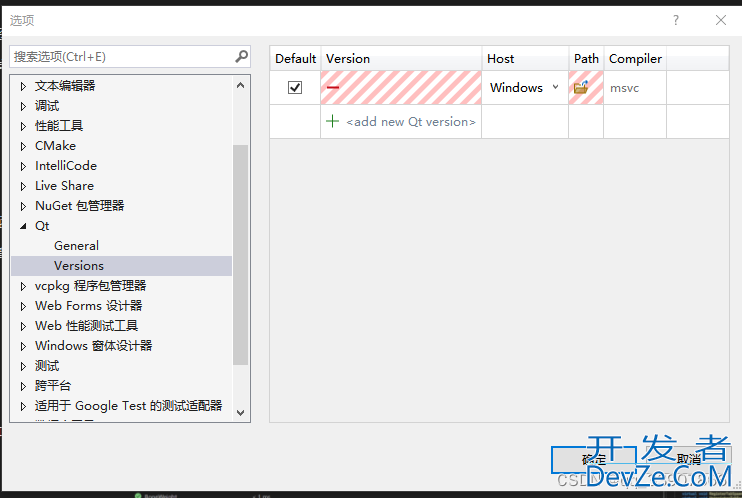Collapse the Qt node

[x=23, y=226]
